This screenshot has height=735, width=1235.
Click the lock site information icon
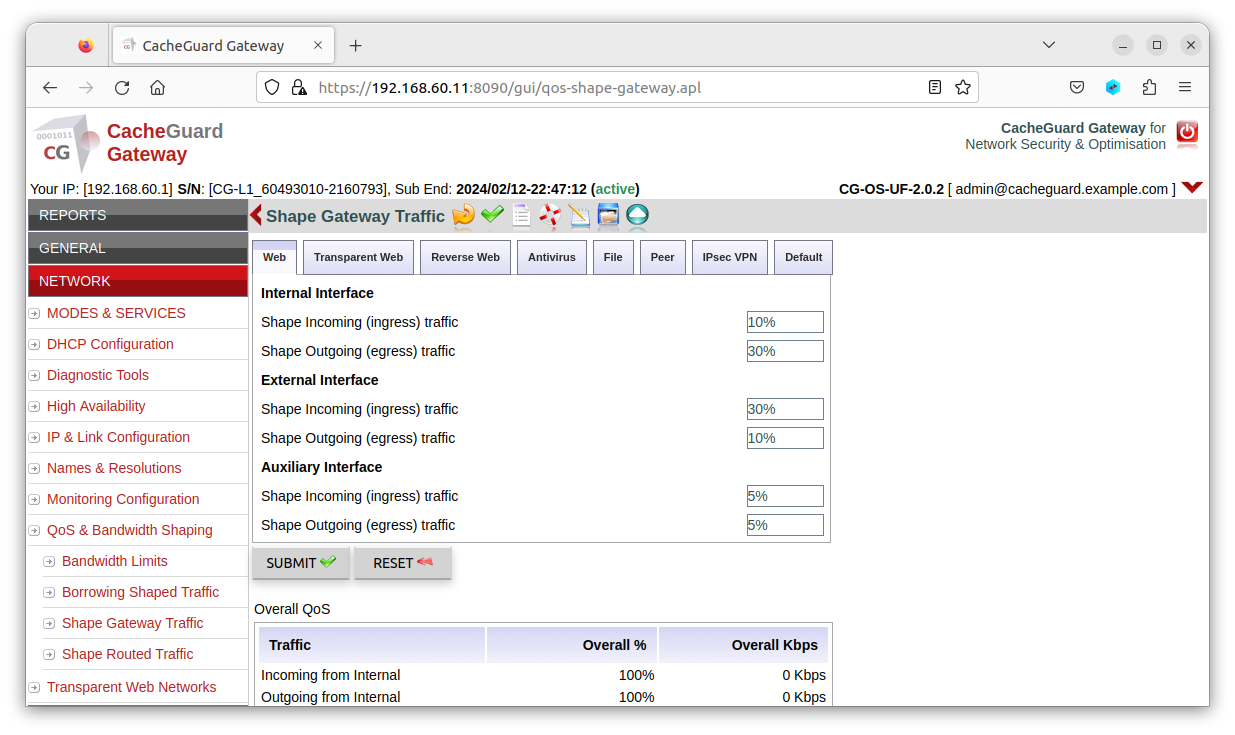point(298,87)
